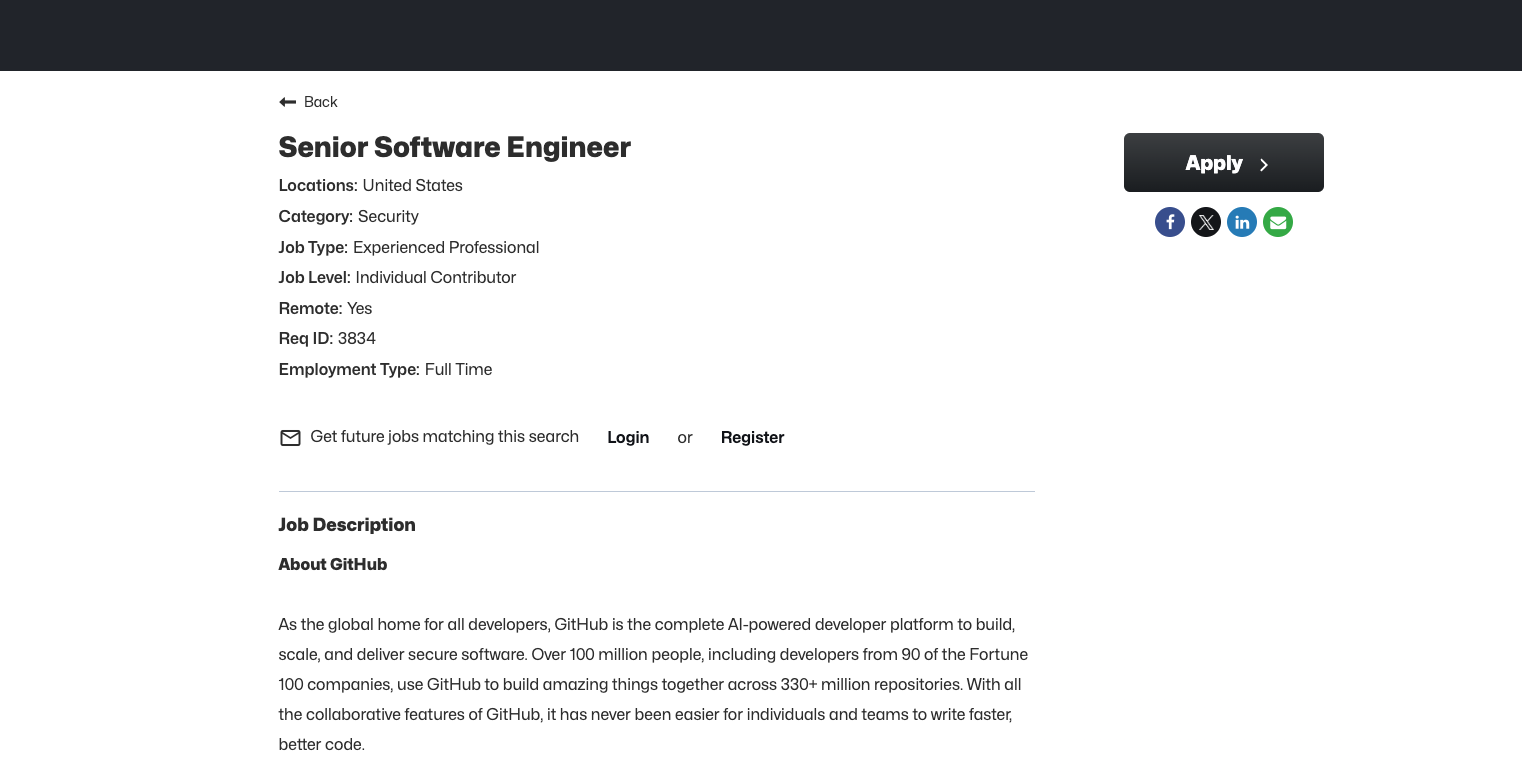The image size is (1522, 772).
Task: Share job on X (Twitter) icon
Action: pos(1206,222)
